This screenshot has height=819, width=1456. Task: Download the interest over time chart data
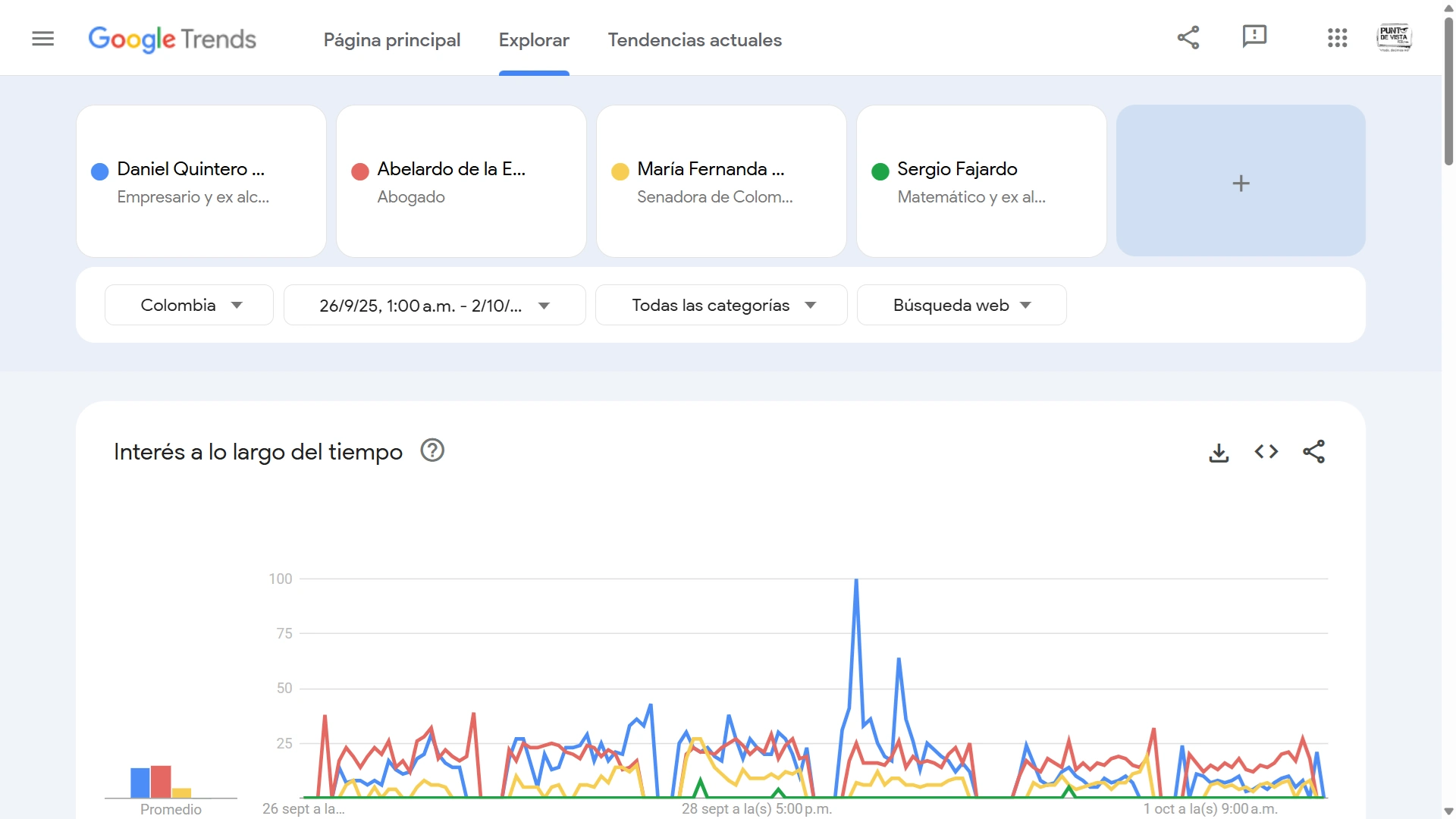point(1219,453)
